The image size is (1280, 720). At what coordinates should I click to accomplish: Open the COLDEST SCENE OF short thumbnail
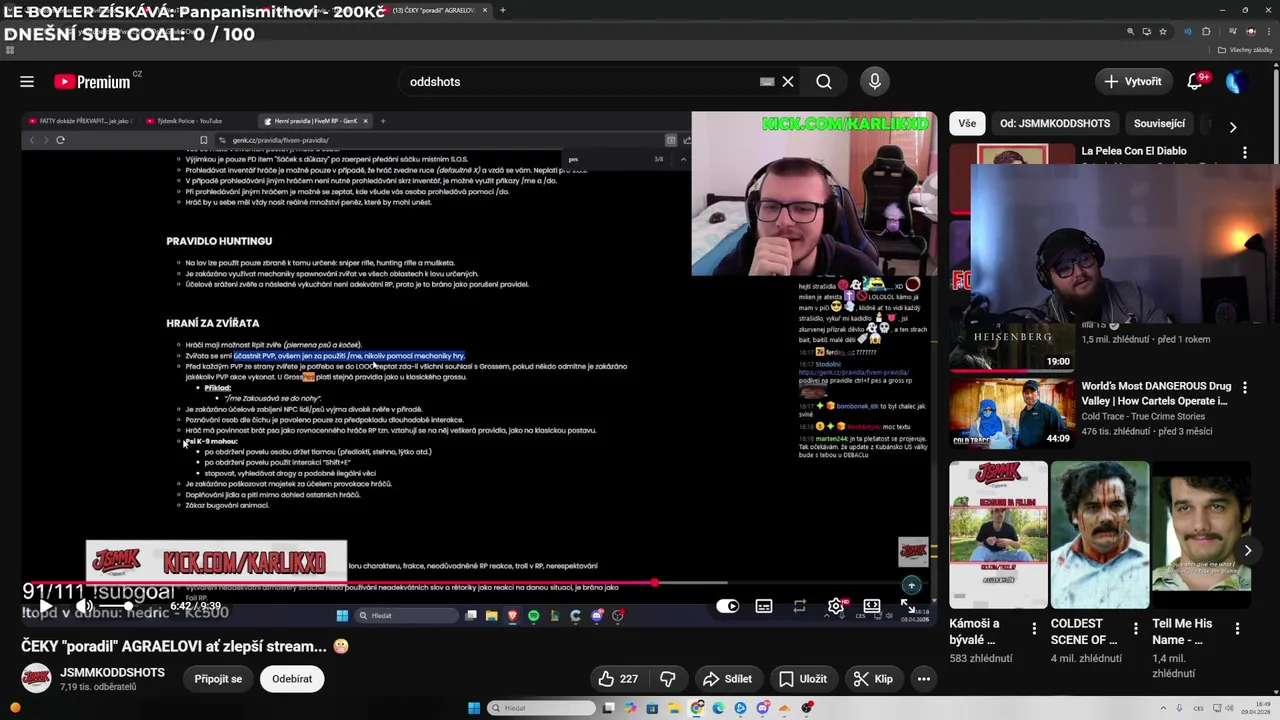[1100, 535]
